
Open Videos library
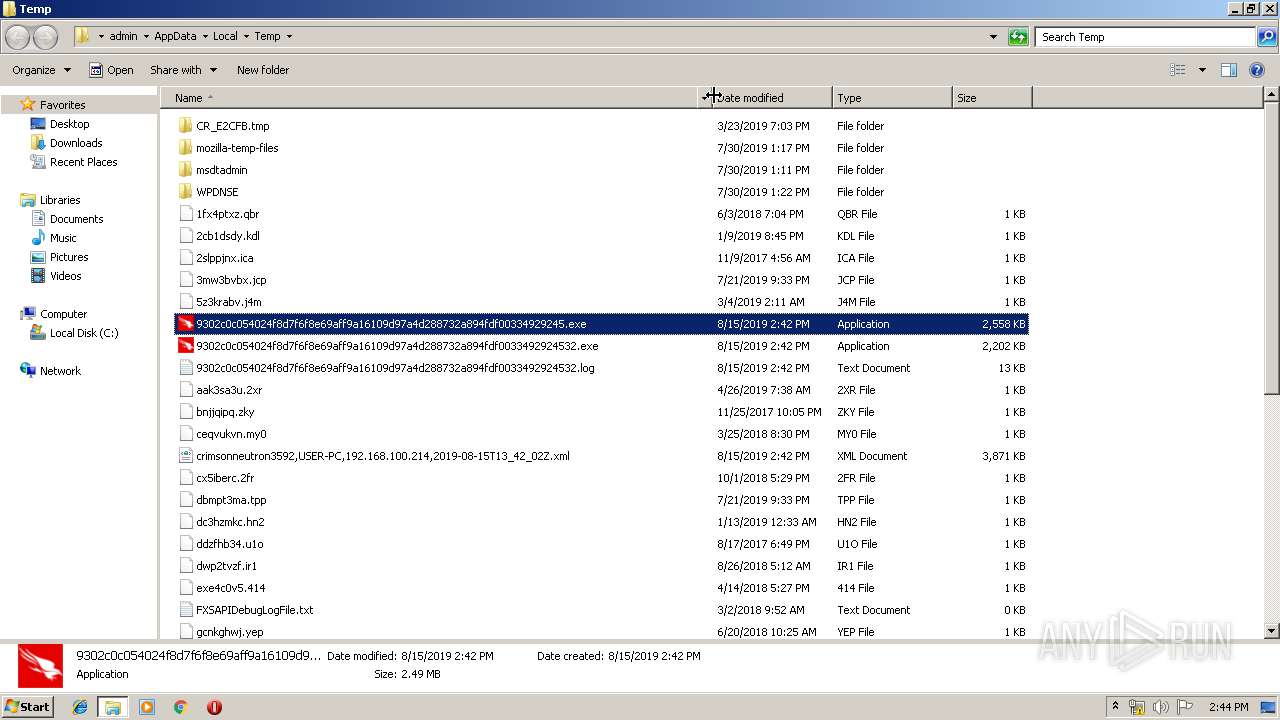tap(66, 276)
